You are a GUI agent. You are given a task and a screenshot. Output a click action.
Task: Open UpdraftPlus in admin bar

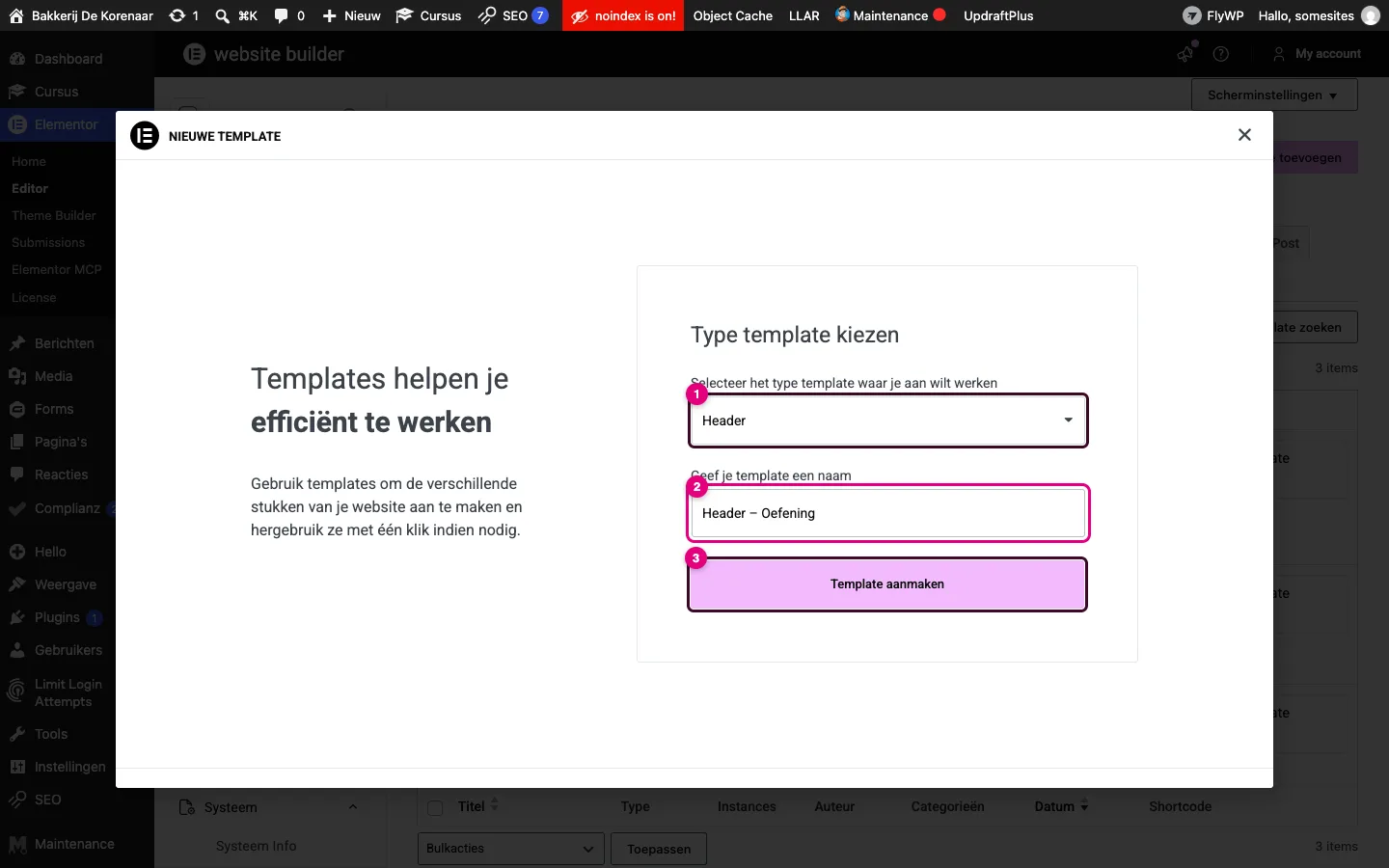(998, 15)
